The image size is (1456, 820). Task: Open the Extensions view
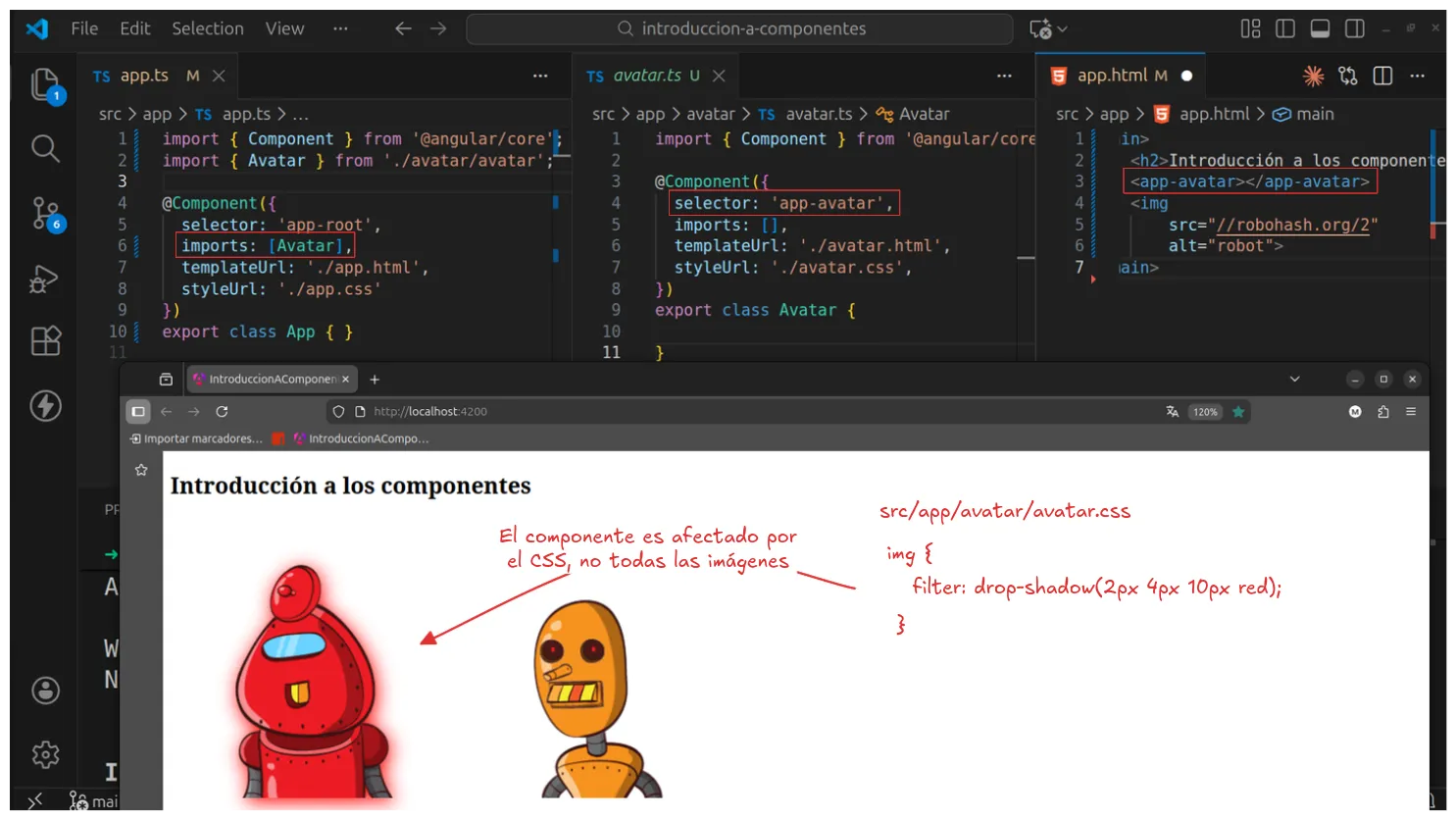(45, 341)
